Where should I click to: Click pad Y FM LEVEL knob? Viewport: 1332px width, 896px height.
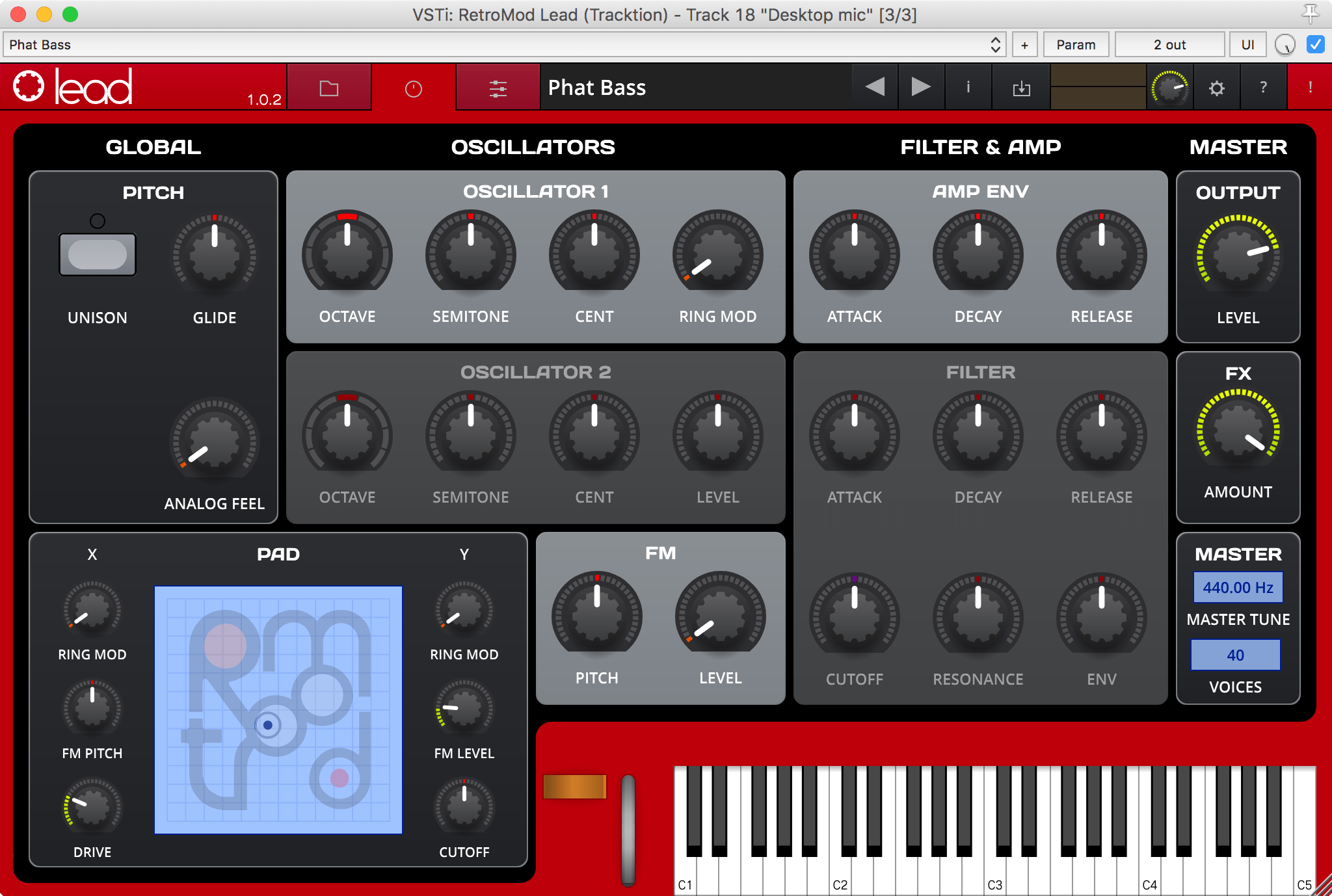coord(464,708)
